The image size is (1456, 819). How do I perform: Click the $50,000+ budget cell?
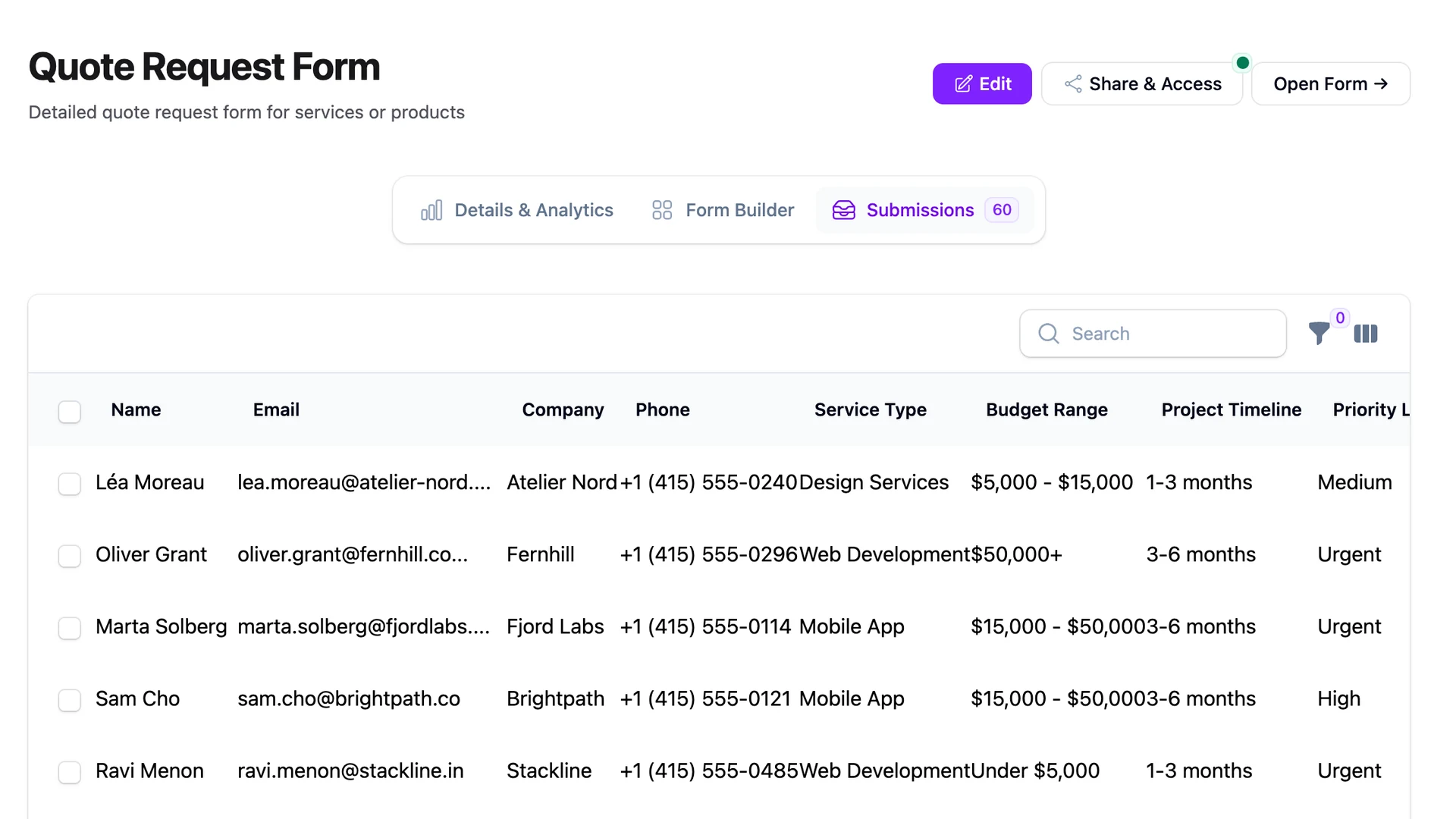[1016, 554]
